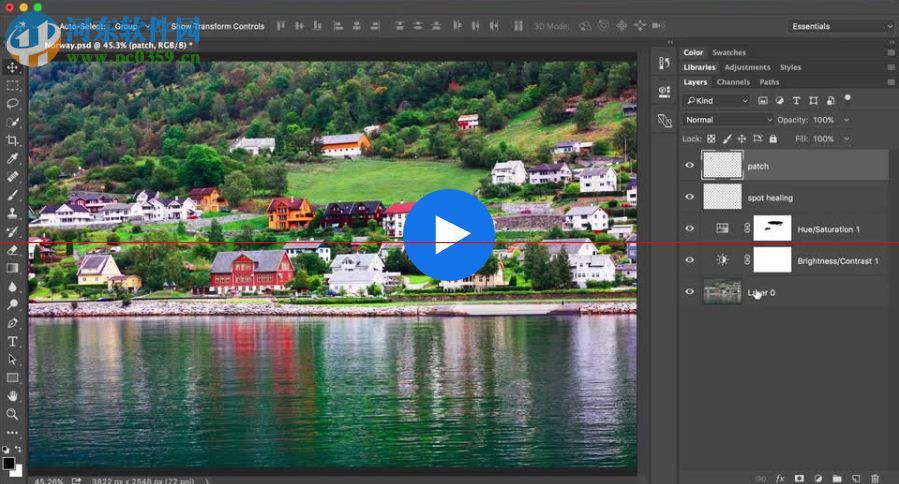Click the Add layer style fx icon
Image resolution: width=899 pixels, height=484 pixels.
coord(780,478)
